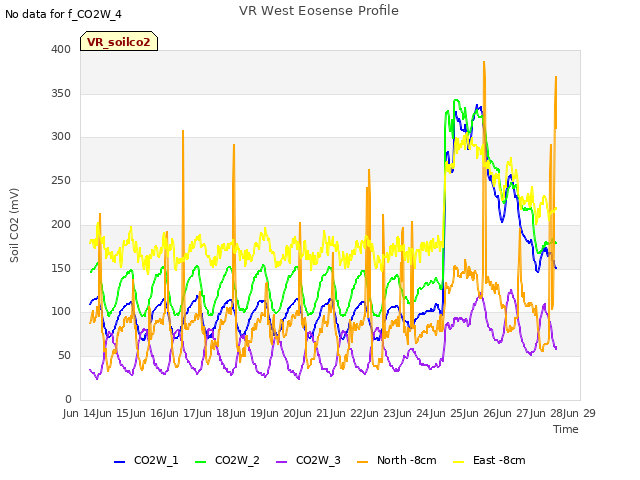Click the orange spike peak near Jun 17

pos(183,131)
